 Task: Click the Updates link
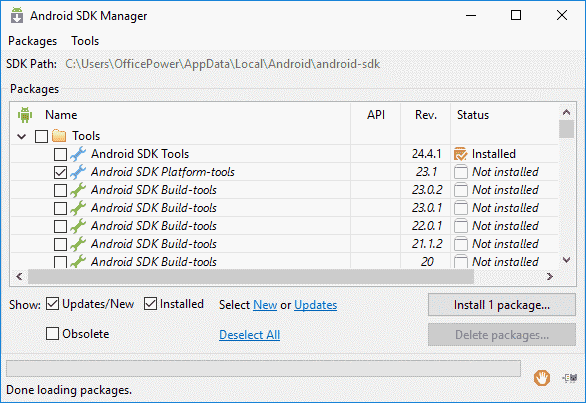pyautogui.click(x=315, y=305)
